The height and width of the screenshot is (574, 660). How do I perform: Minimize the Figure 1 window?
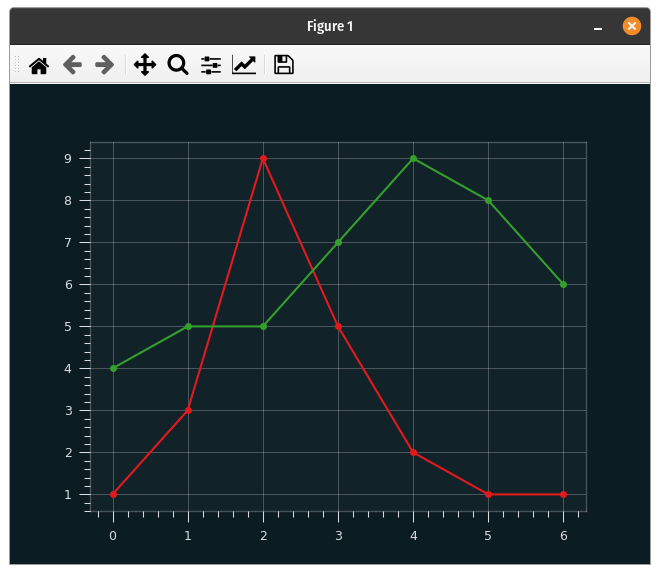598,27
